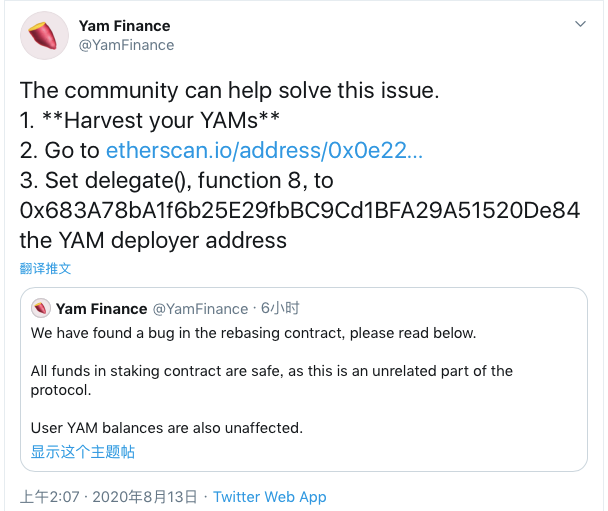Click the small avatar in quoted tweet
The image size is (608, 511).
41,308
